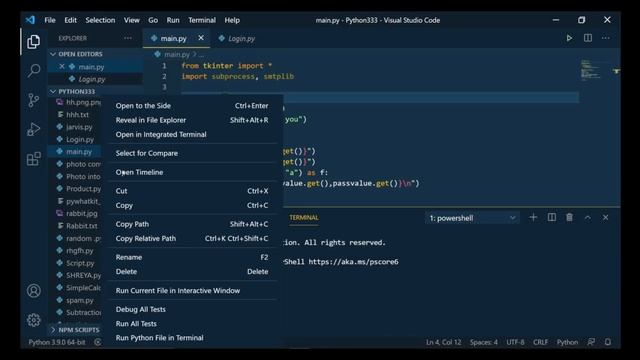Switch to the Login.py editor tab
Viewport: 640px width, 360px height.
[237, 38]
